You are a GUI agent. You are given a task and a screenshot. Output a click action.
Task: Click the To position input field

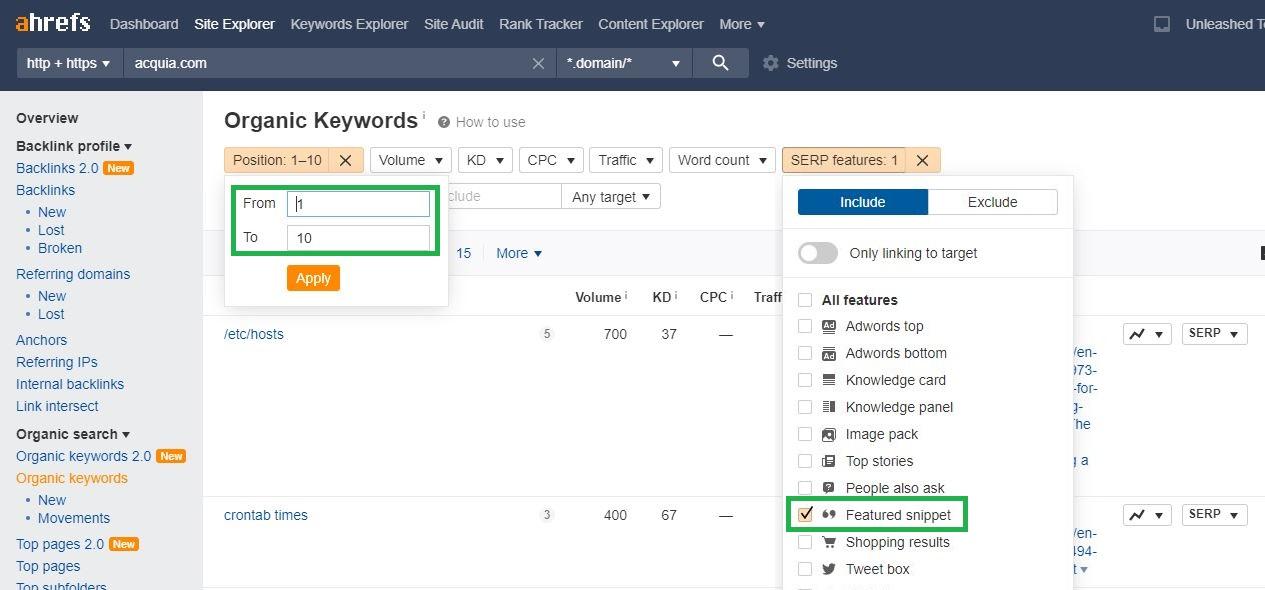click(x=358, y=238)
